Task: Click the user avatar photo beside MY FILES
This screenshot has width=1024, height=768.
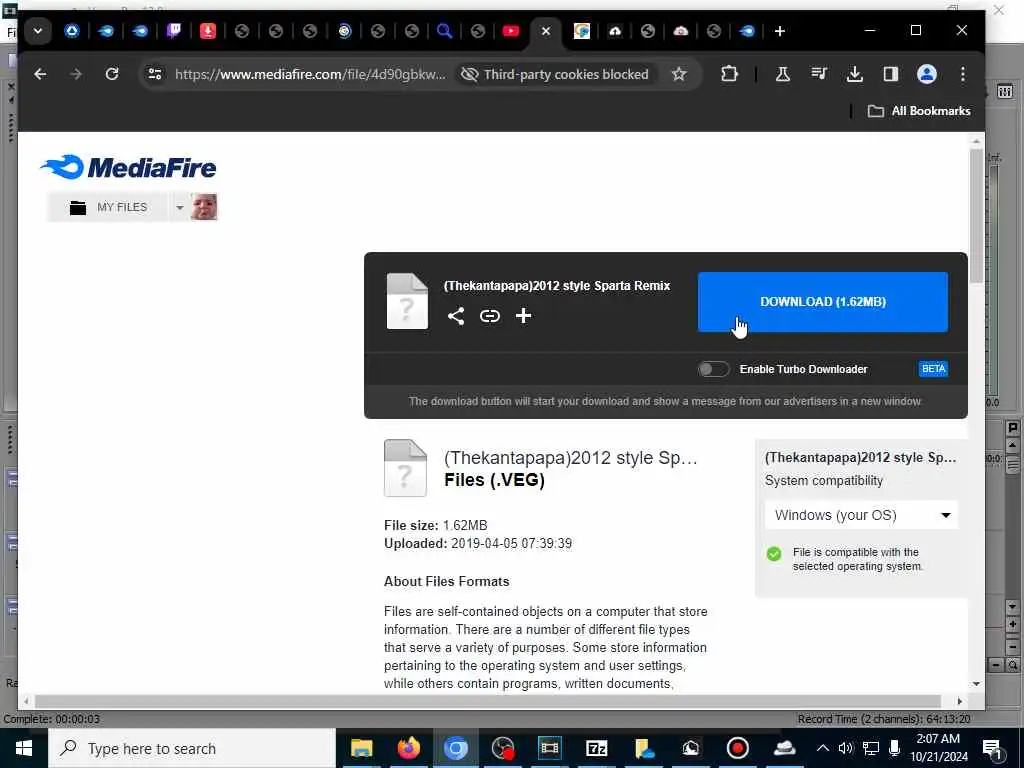Action: [204, 207]
